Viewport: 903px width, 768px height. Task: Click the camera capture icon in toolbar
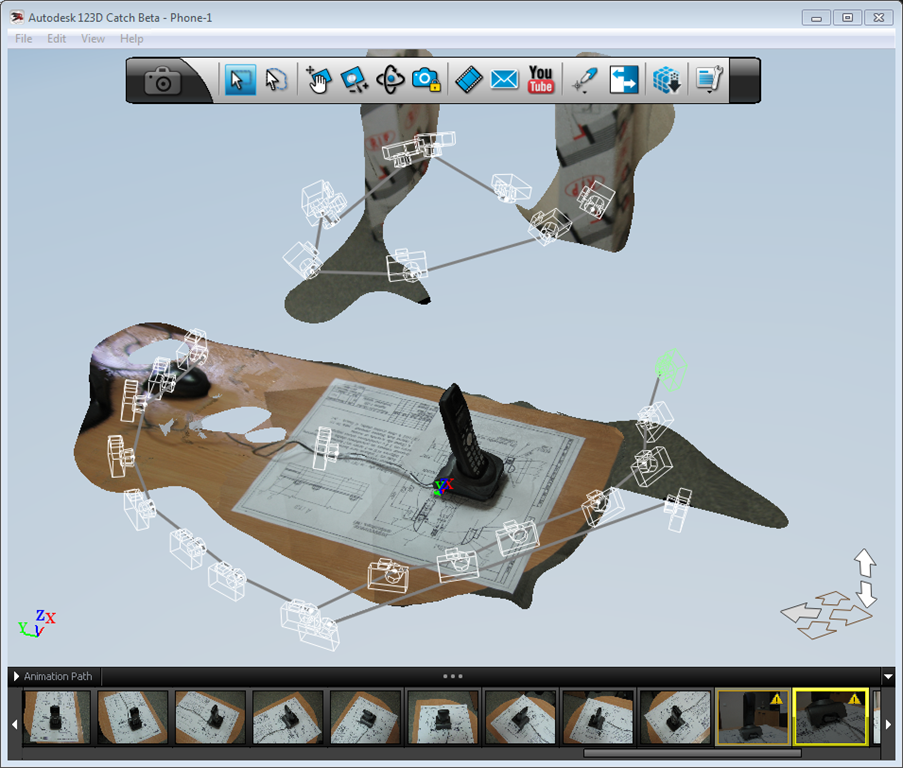[163, 81]
